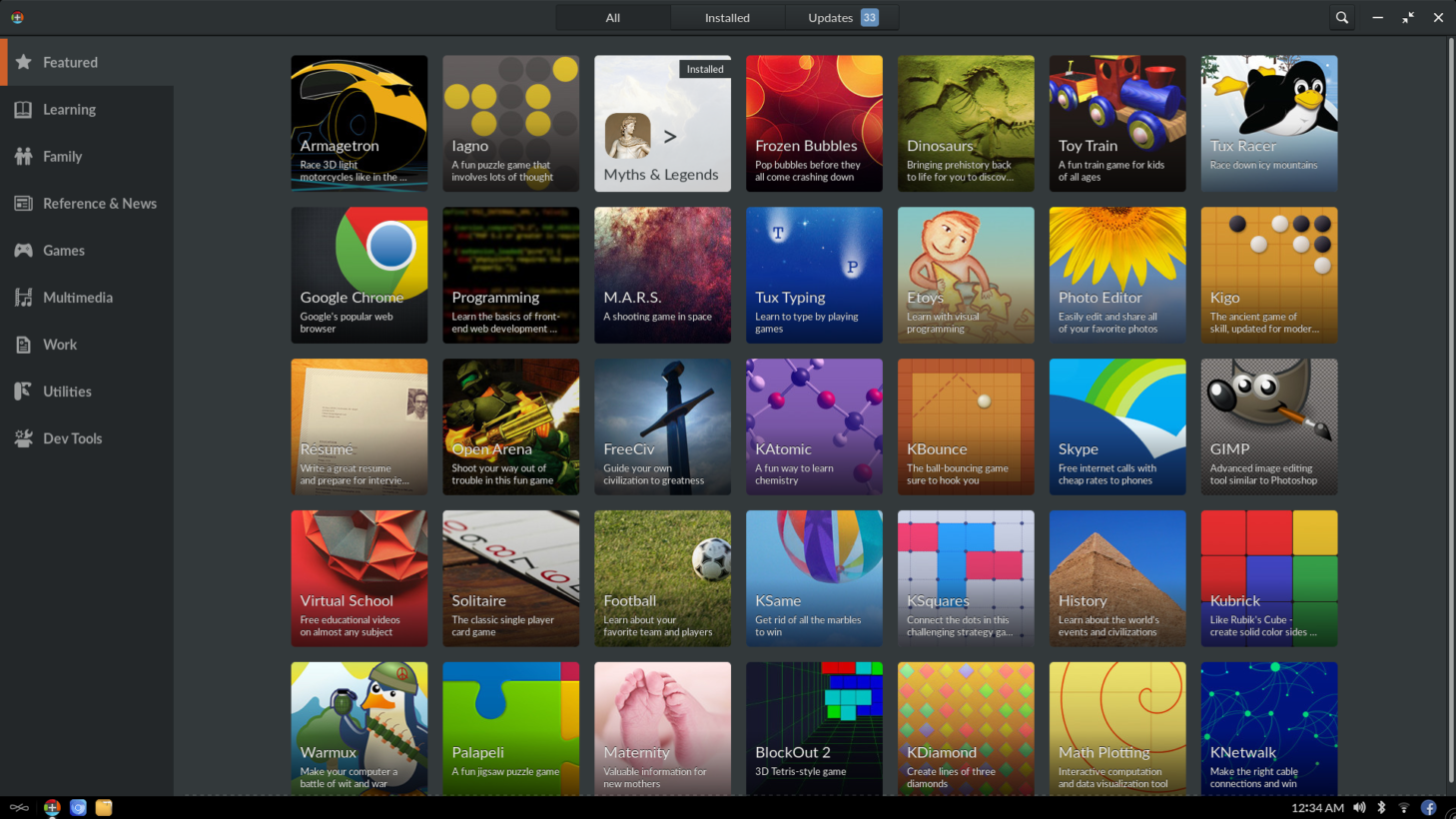Open the Updates tab
1456x819 pixels.
point(841,18)
